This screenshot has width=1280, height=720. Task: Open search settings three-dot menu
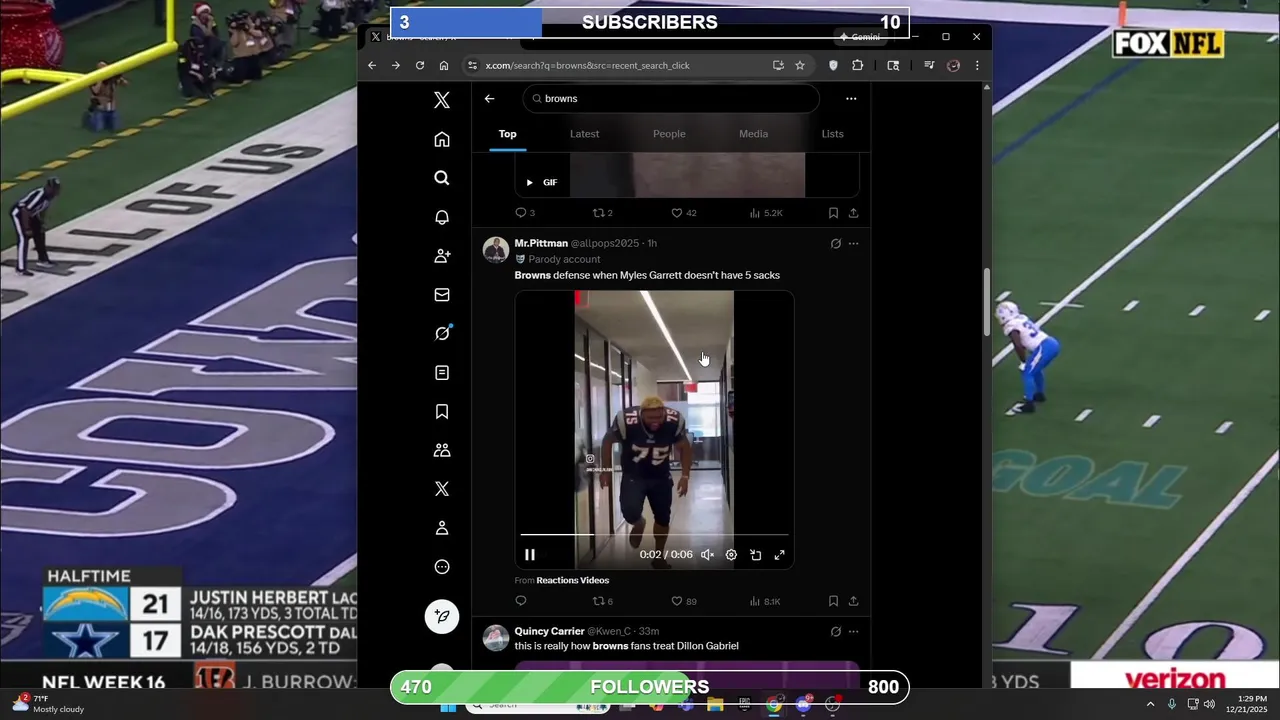pyautogui.click(x=851, y=99)
